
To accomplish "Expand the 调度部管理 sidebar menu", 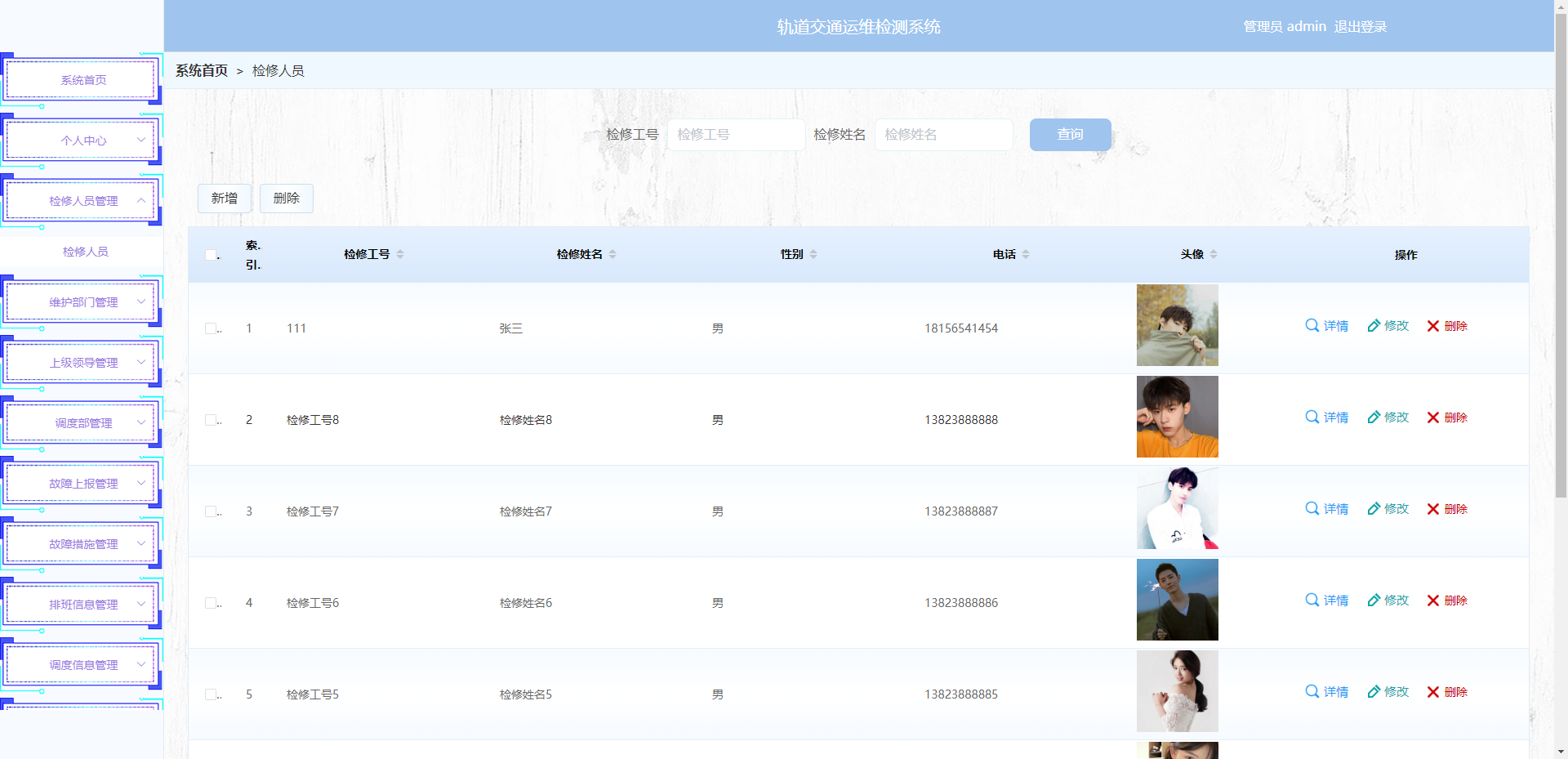I will (82, 423).
